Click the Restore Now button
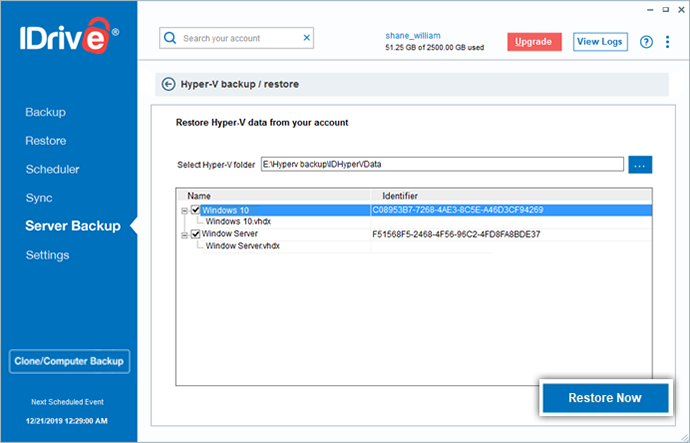 point(605,398)
